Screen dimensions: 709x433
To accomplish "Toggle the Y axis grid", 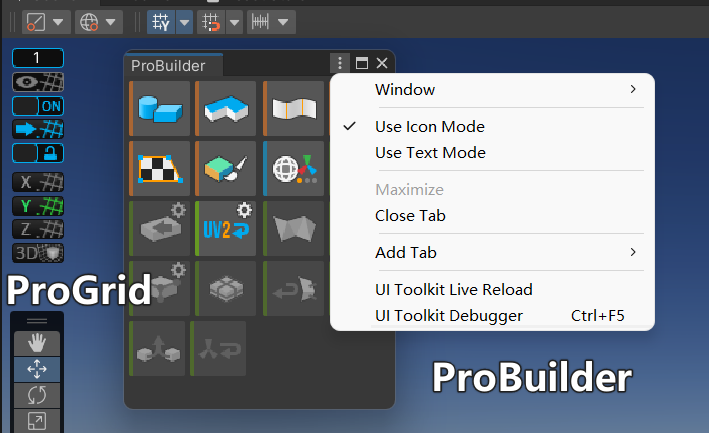I will point(38,206).
